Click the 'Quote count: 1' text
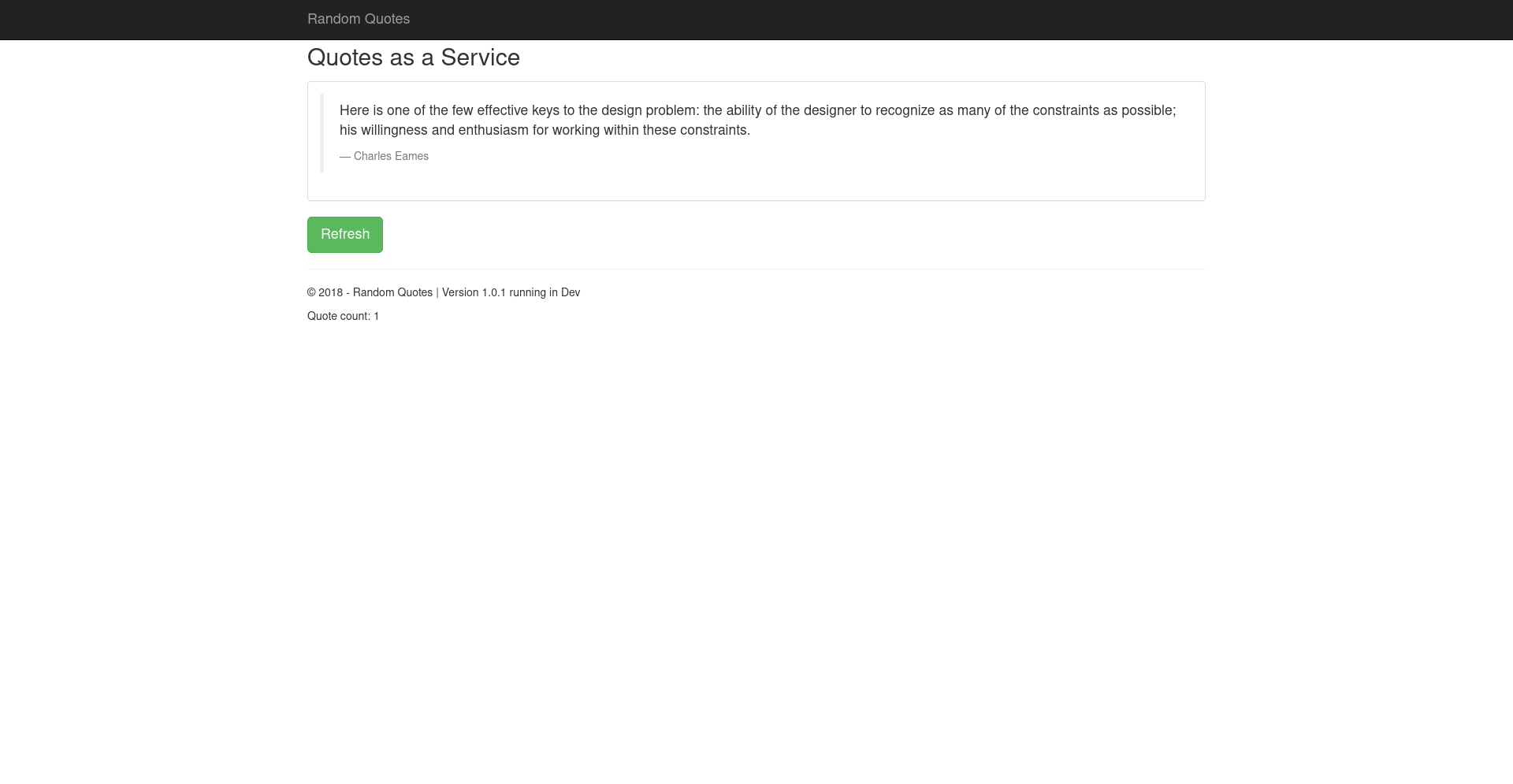 click(x=344, y=316)
